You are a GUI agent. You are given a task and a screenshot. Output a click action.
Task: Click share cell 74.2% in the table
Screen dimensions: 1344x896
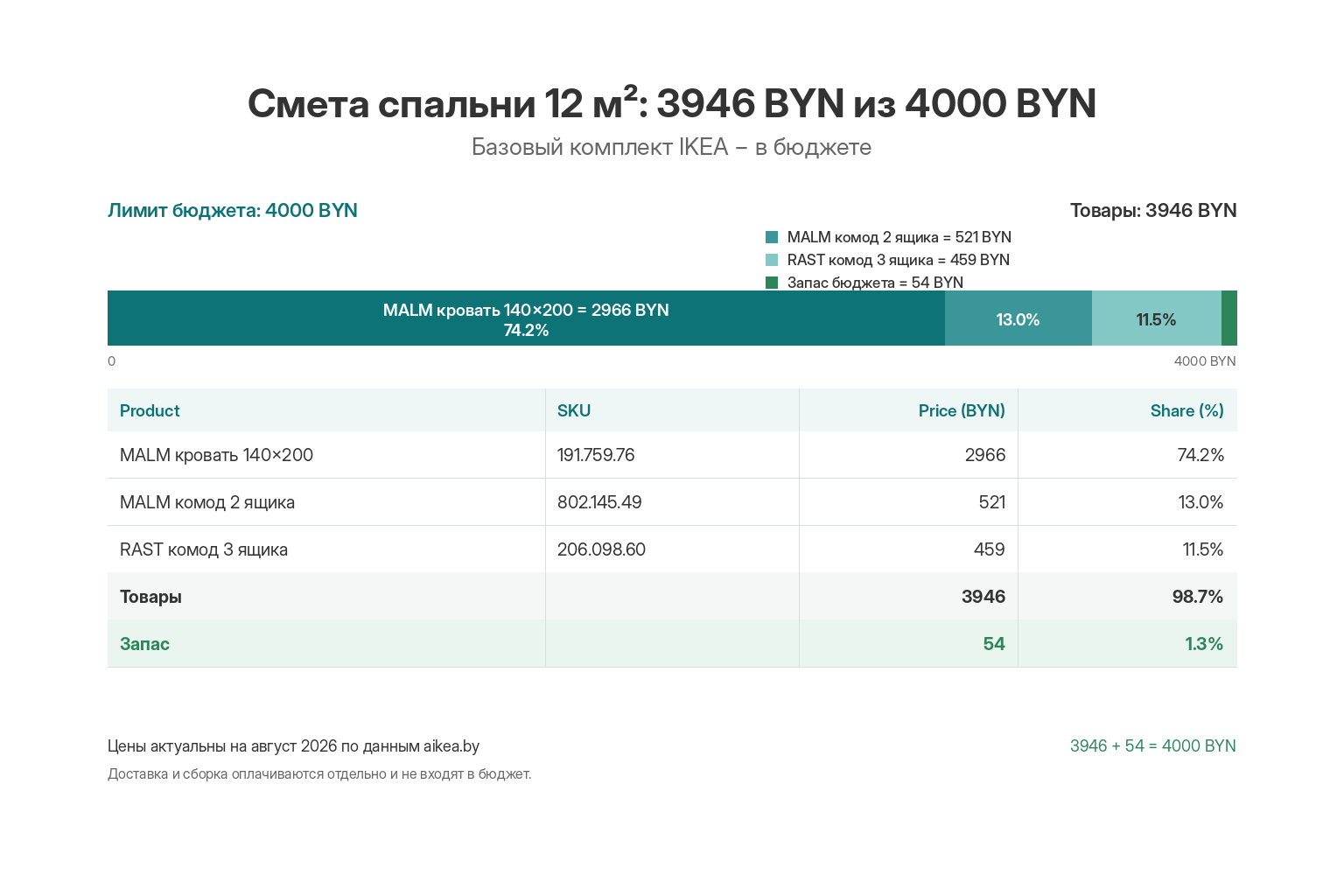click(x=1128, y=455)
